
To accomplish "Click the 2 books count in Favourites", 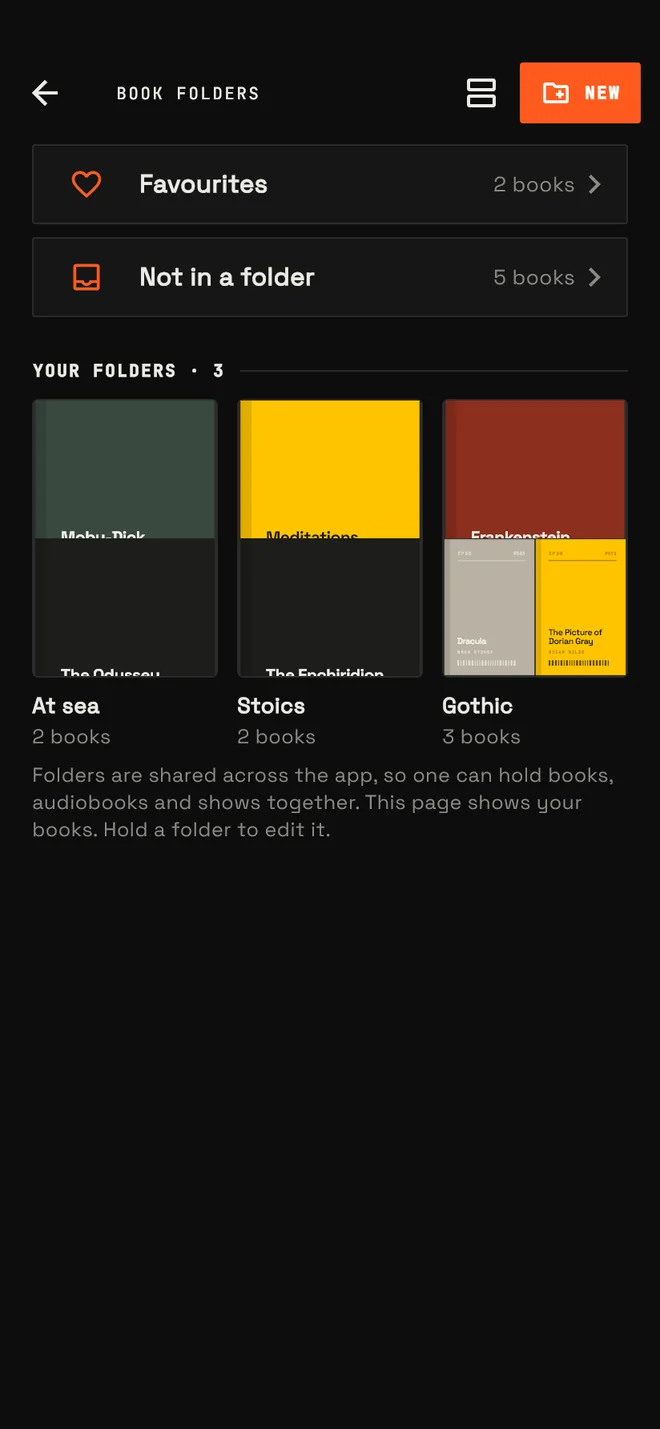I will pos(534,184).
